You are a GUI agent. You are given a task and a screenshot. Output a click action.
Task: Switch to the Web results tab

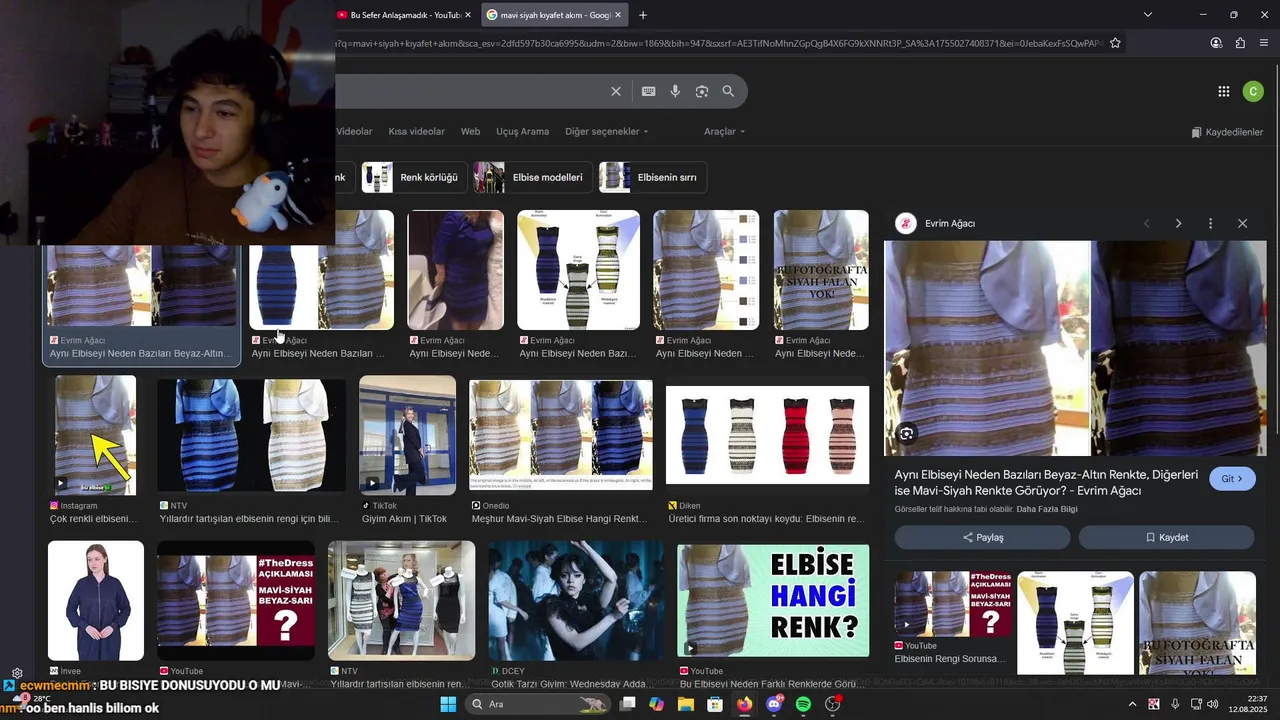point(470,131)
